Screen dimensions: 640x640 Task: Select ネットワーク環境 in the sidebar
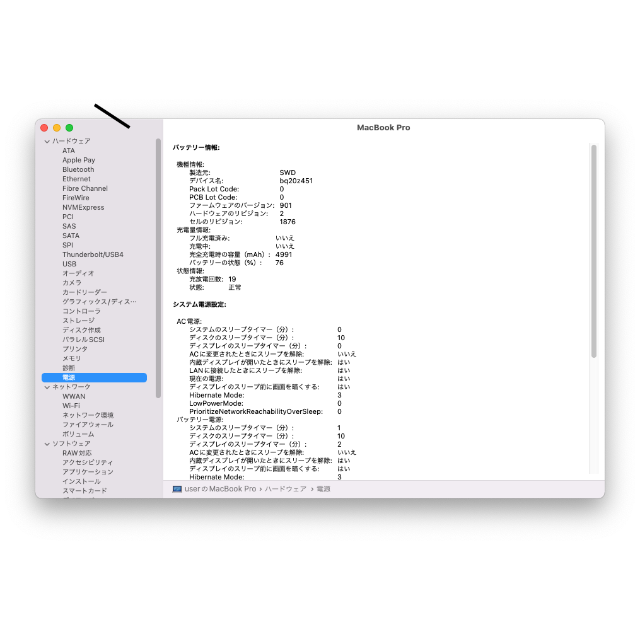88,415
